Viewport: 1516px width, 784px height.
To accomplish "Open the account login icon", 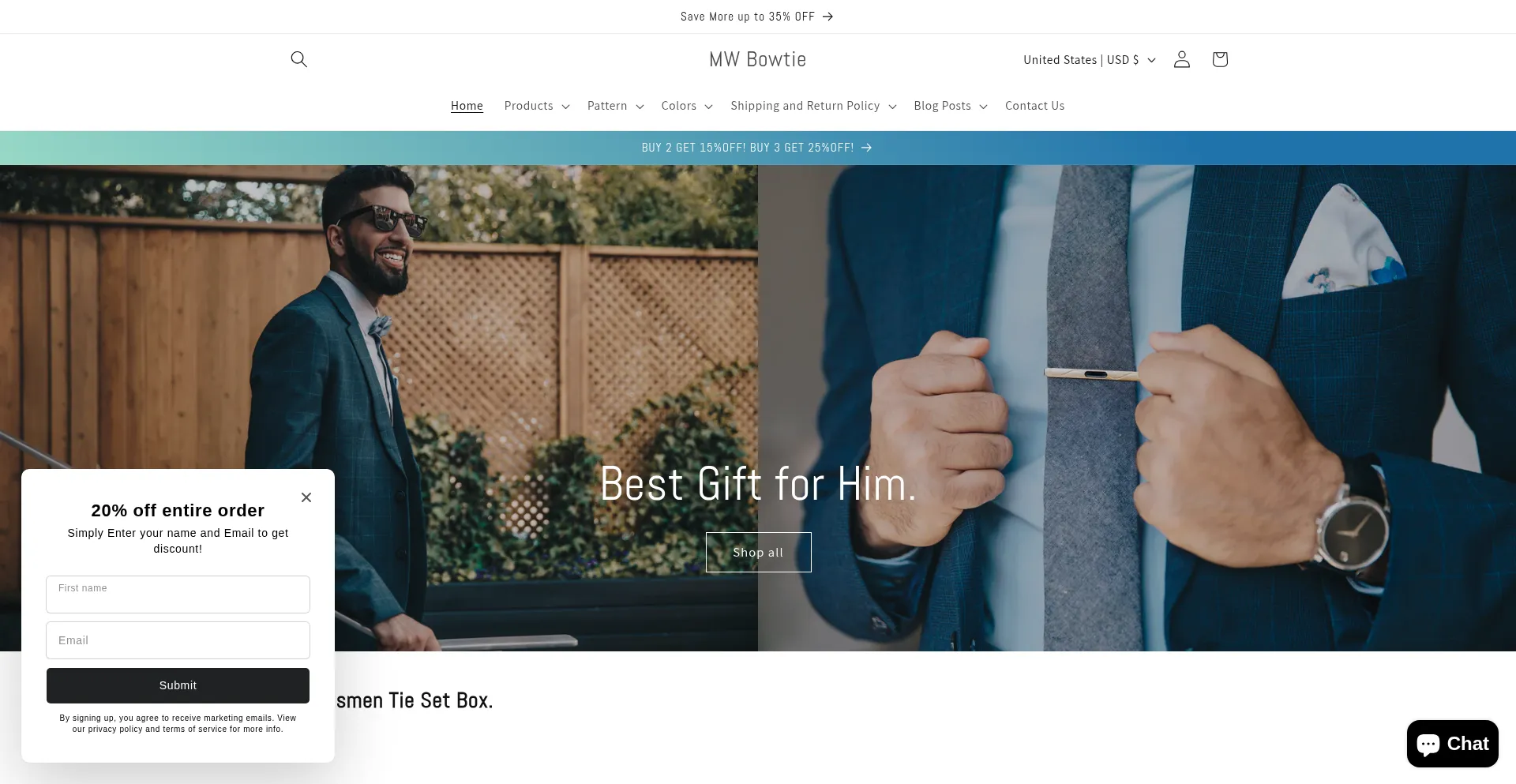I will pyautogui.click(x=1181, y=59).
